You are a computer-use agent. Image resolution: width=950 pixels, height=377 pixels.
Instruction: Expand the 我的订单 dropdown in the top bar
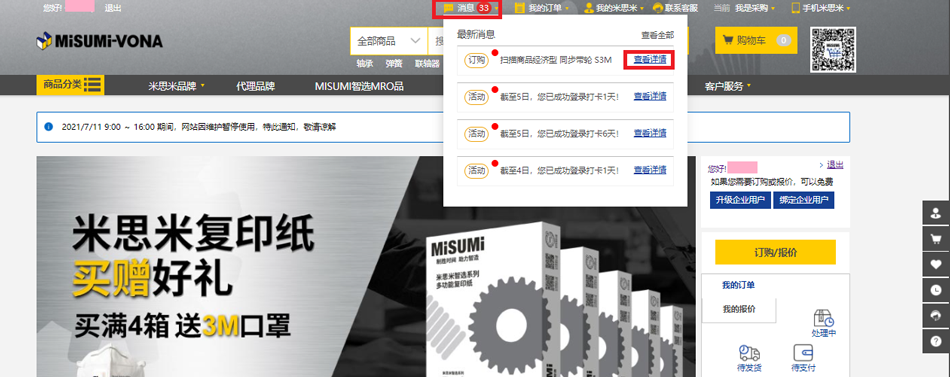(567, 8)
